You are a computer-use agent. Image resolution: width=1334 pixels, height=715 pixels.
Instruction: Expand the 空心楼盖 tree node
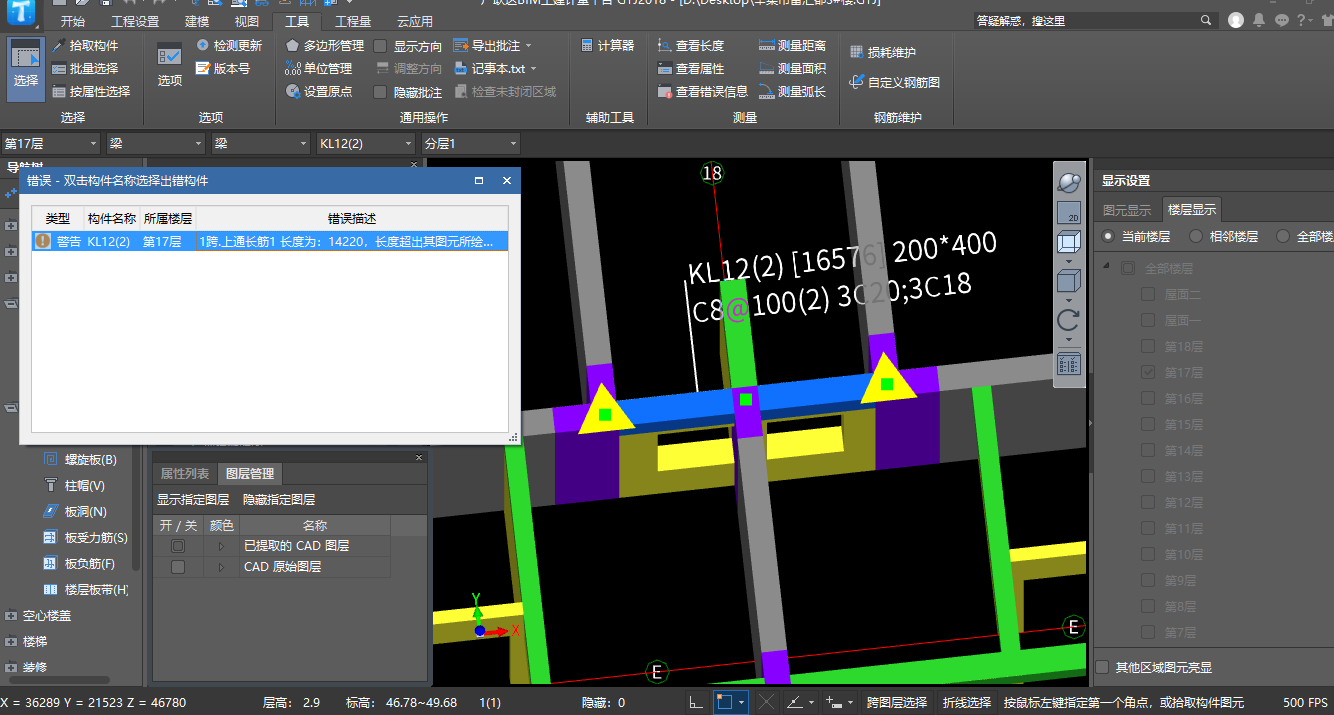coord(11,616)
